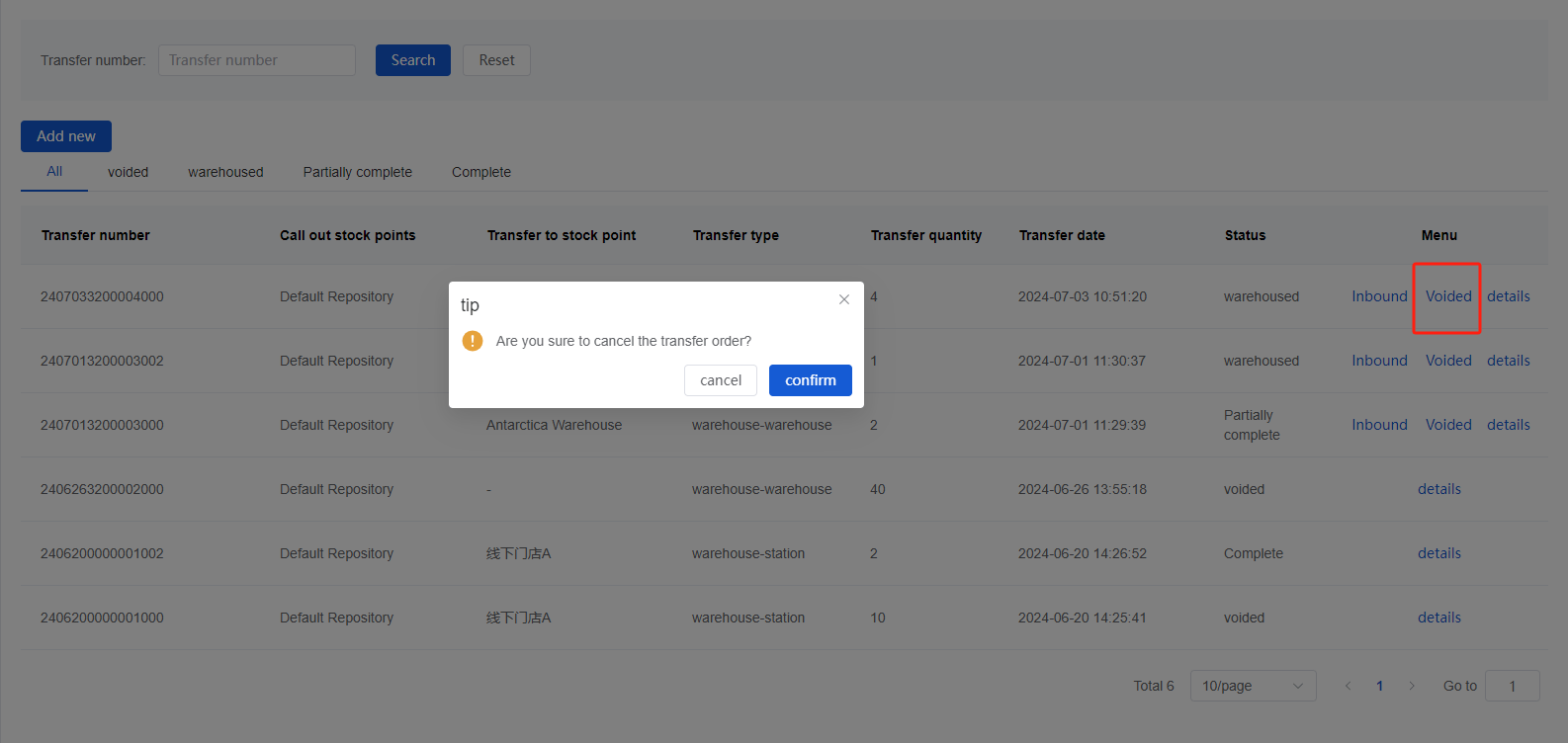Open details for transfer 2407013200003002
This screenshot has height=743, width=1568.
click(x=1509, y=361)
